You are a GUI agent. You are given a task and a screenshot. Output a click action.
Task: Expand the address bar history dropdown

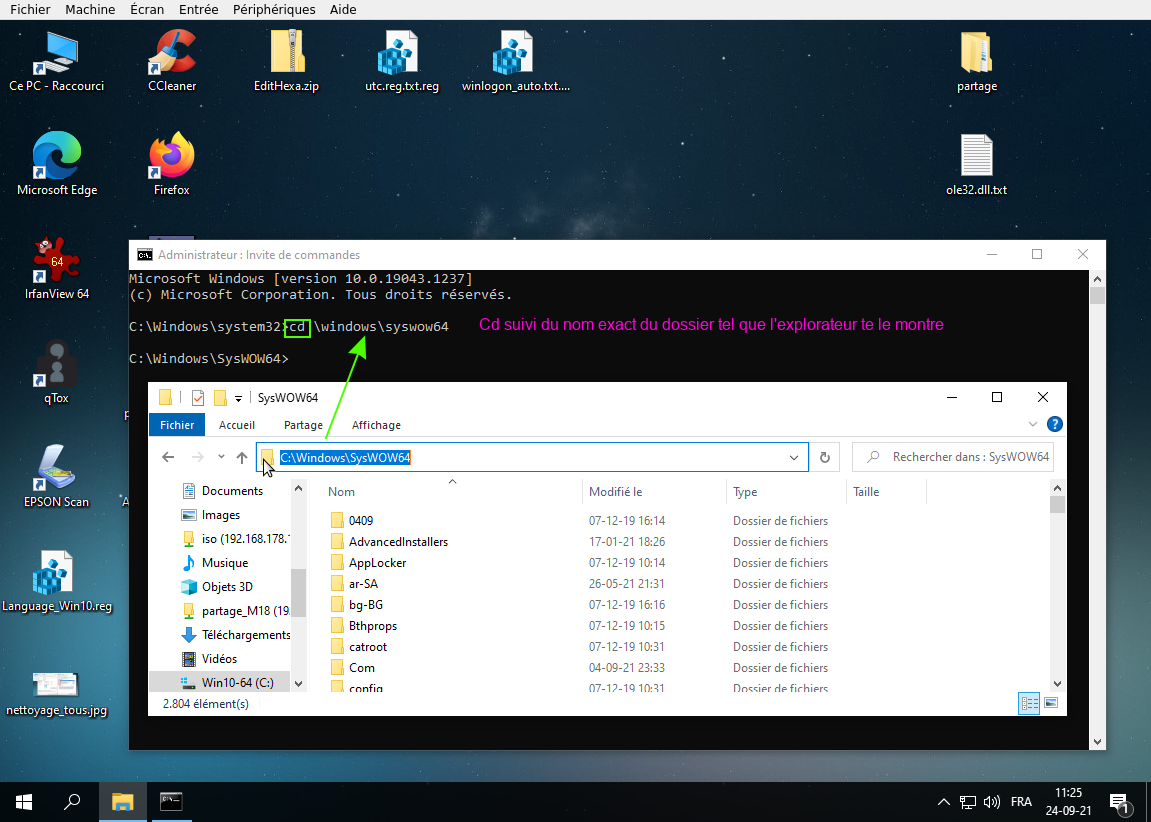[794, 457]
